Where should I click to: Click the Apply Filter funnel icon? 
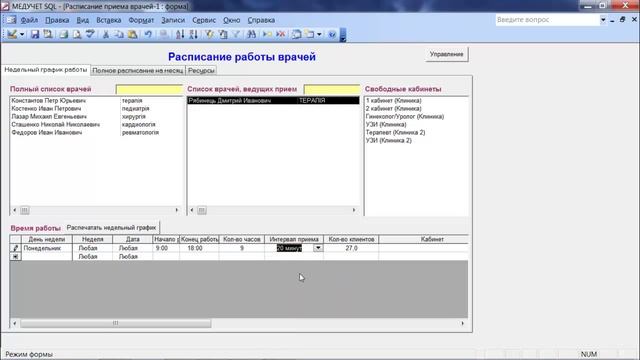[236, 34]
